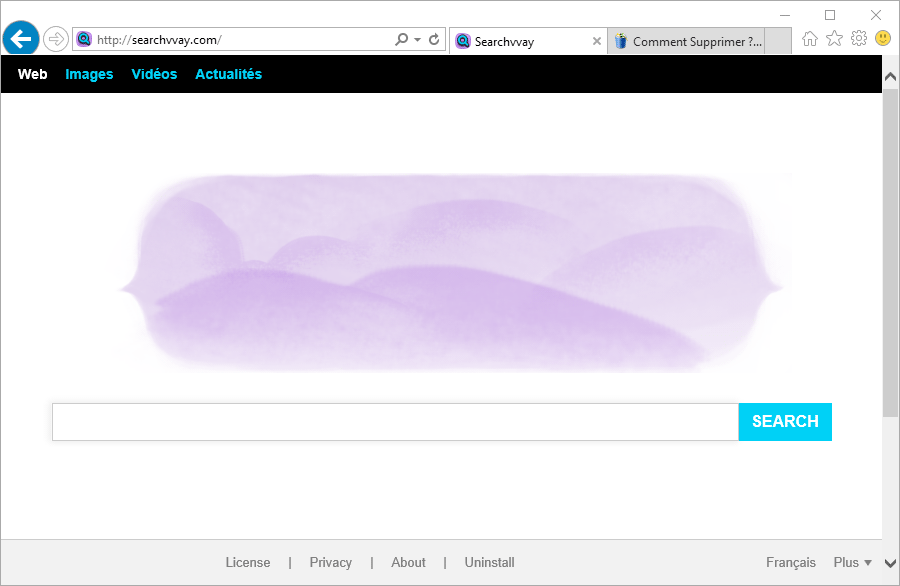The height and width of the screenshot is (586, 900).
Task: Close the browser window
Action: pyautogui.click(x=875, y=15)
